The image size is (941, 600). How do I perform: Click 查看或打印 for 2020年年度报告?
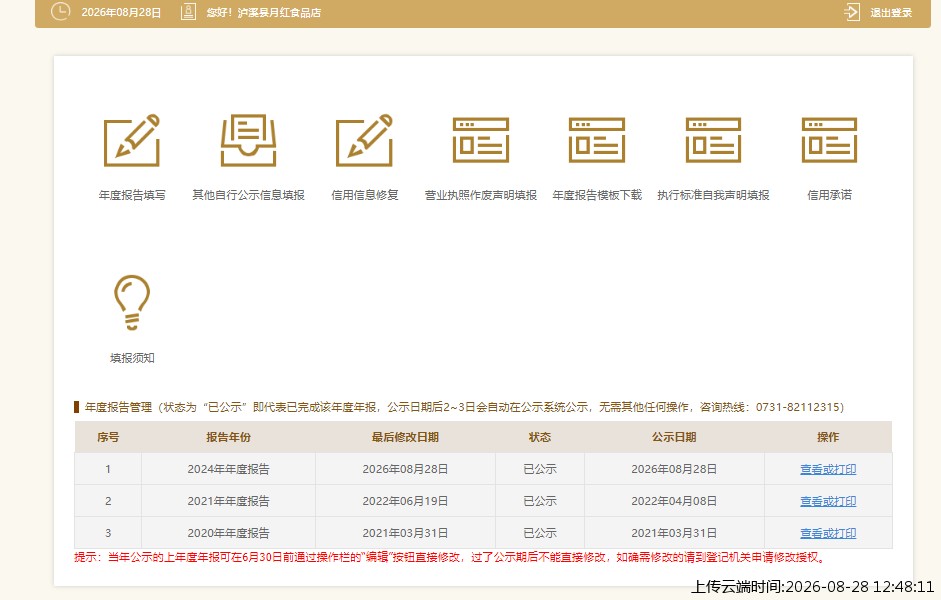828,533
